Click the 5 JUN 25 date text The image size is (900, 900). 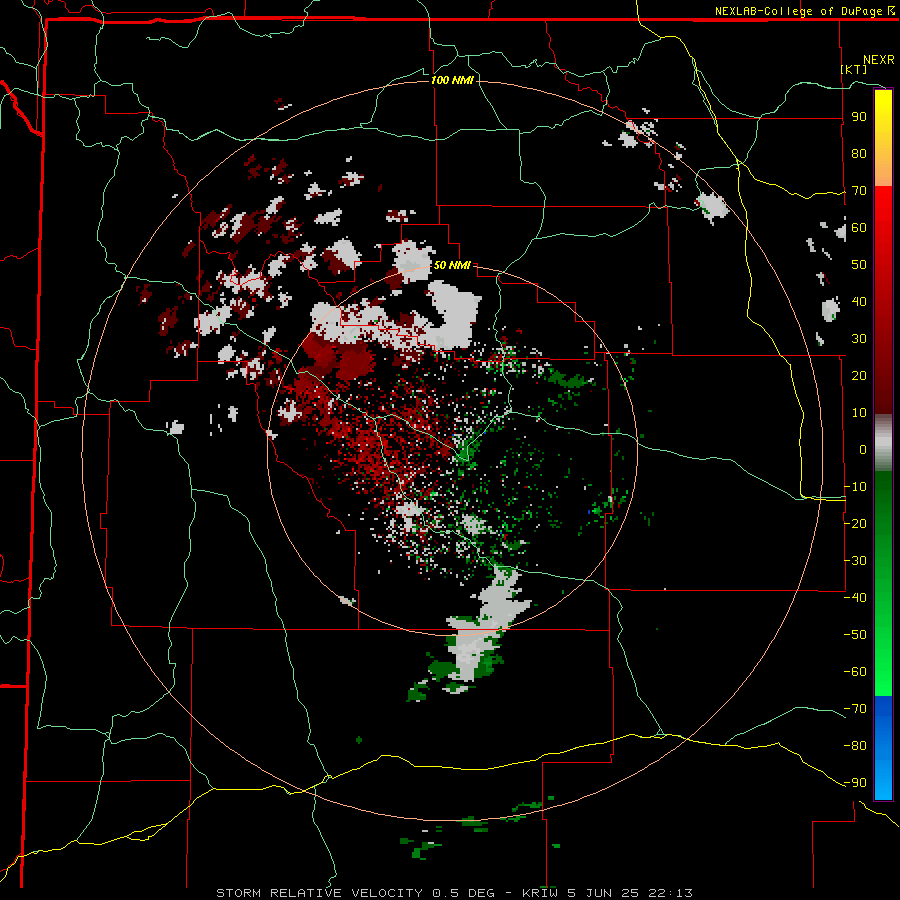coord(603,893)
